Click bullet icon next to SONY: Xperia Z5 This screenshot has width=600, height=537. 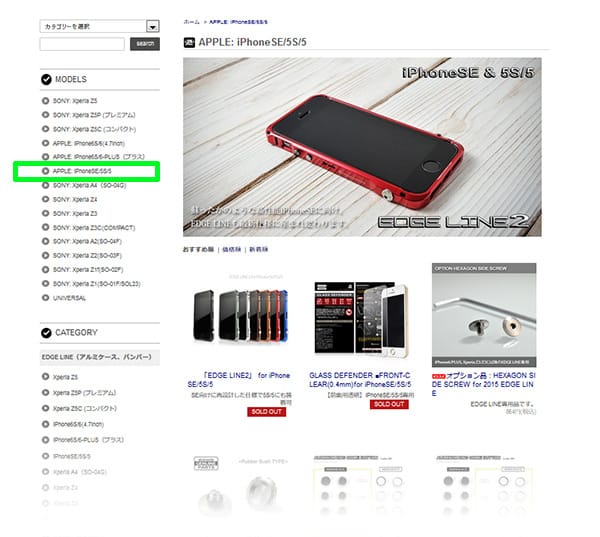pos(46,101)
